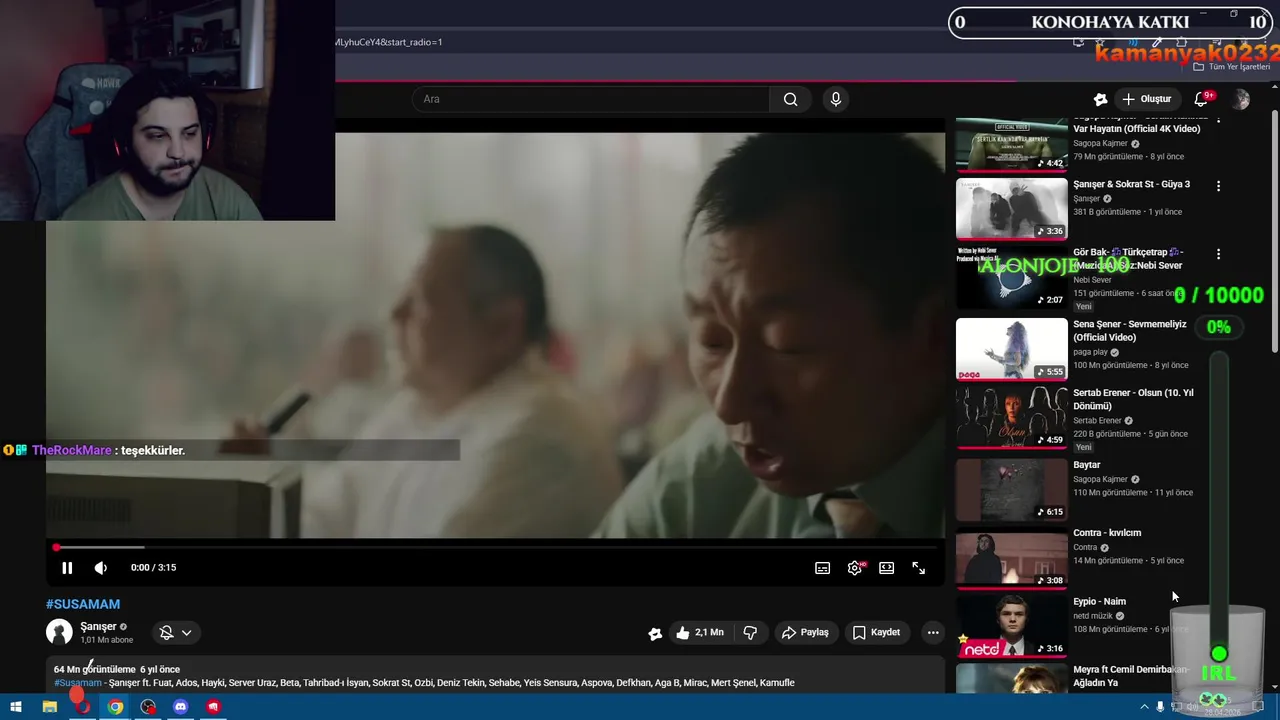The image size is (1280, 720).
Task: Click the Var Hayatın video thumbnail
Action: click(1011, 145)
